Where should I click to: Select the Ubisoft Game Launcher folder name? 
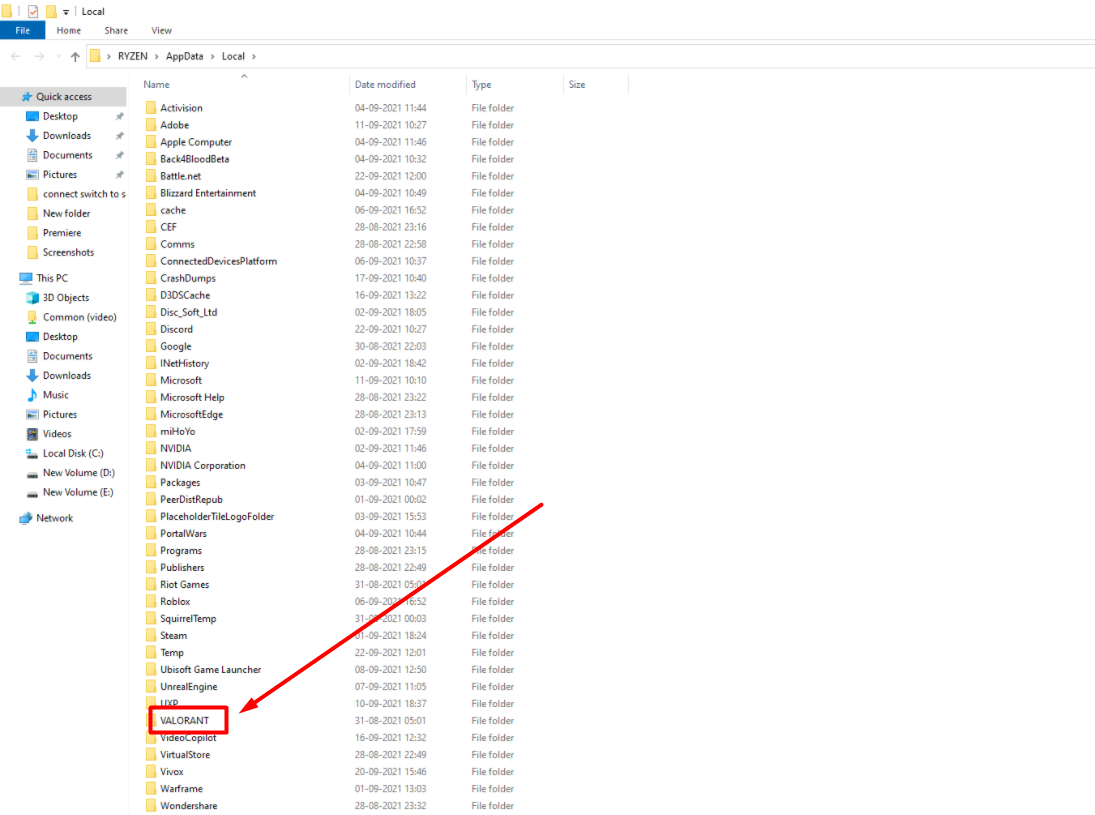pyautogui.click(x=210, y=670)
